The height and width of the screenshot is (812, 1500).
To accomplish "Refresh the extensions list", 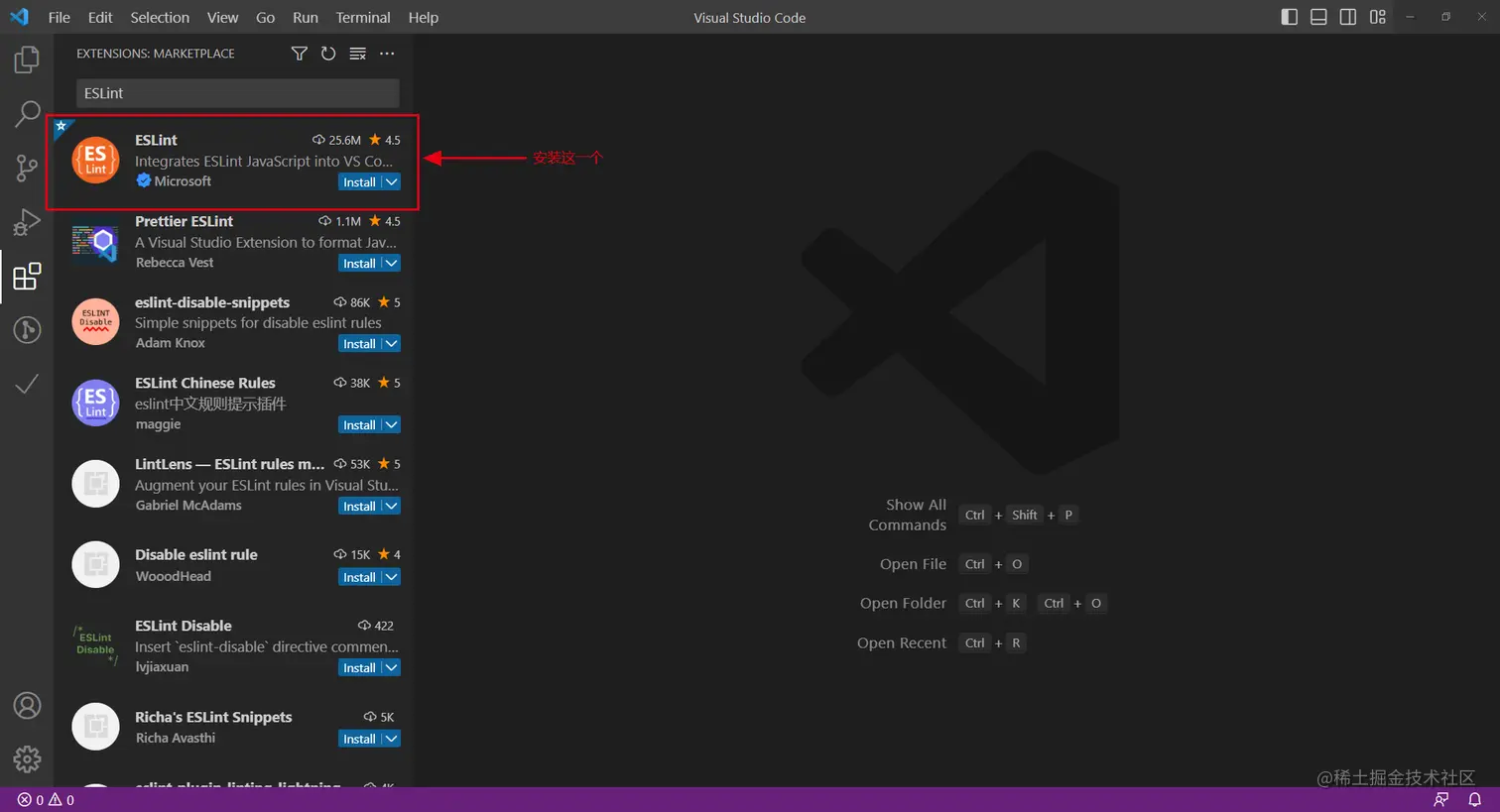I will coord(328,54).
